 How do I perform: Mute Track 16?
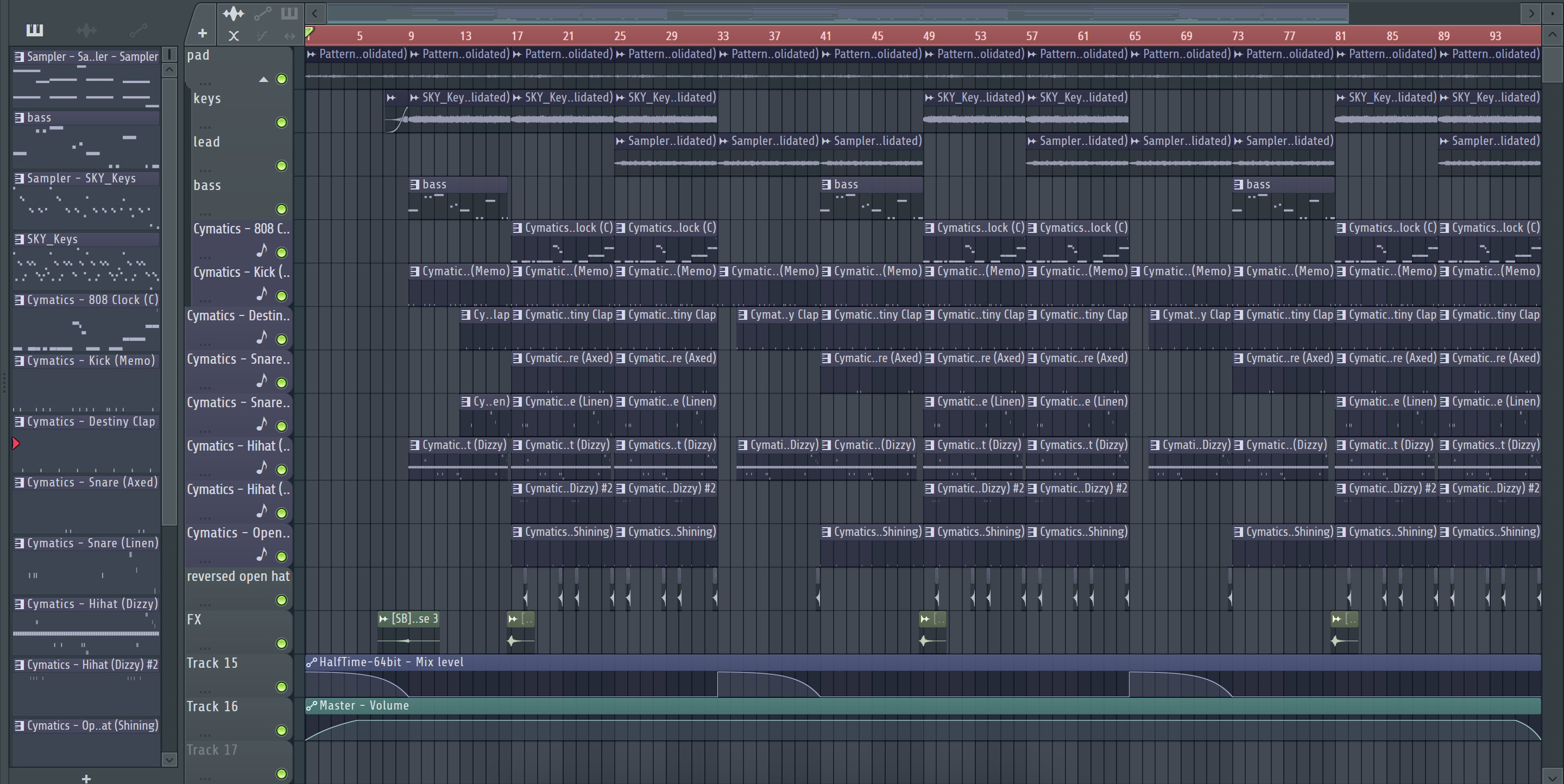[281, 730]
